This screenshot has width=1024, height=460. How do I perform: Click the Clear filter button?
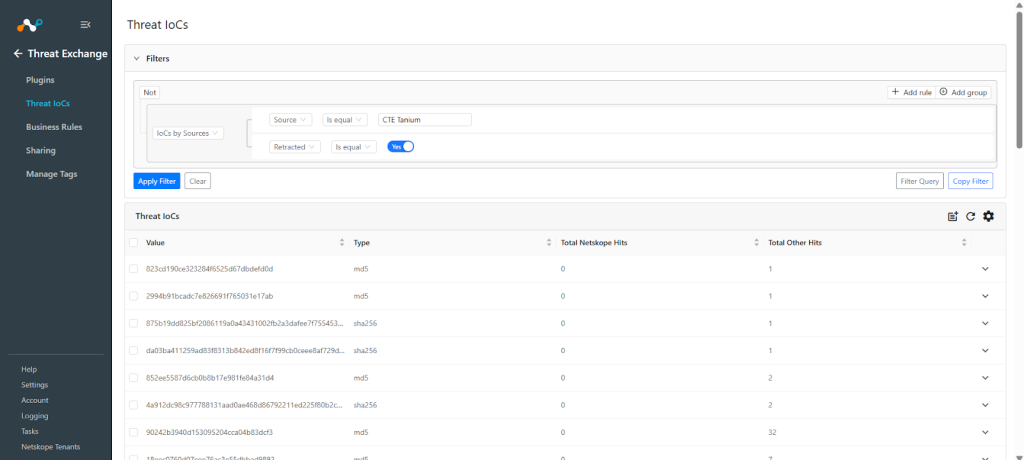point(198,181)
